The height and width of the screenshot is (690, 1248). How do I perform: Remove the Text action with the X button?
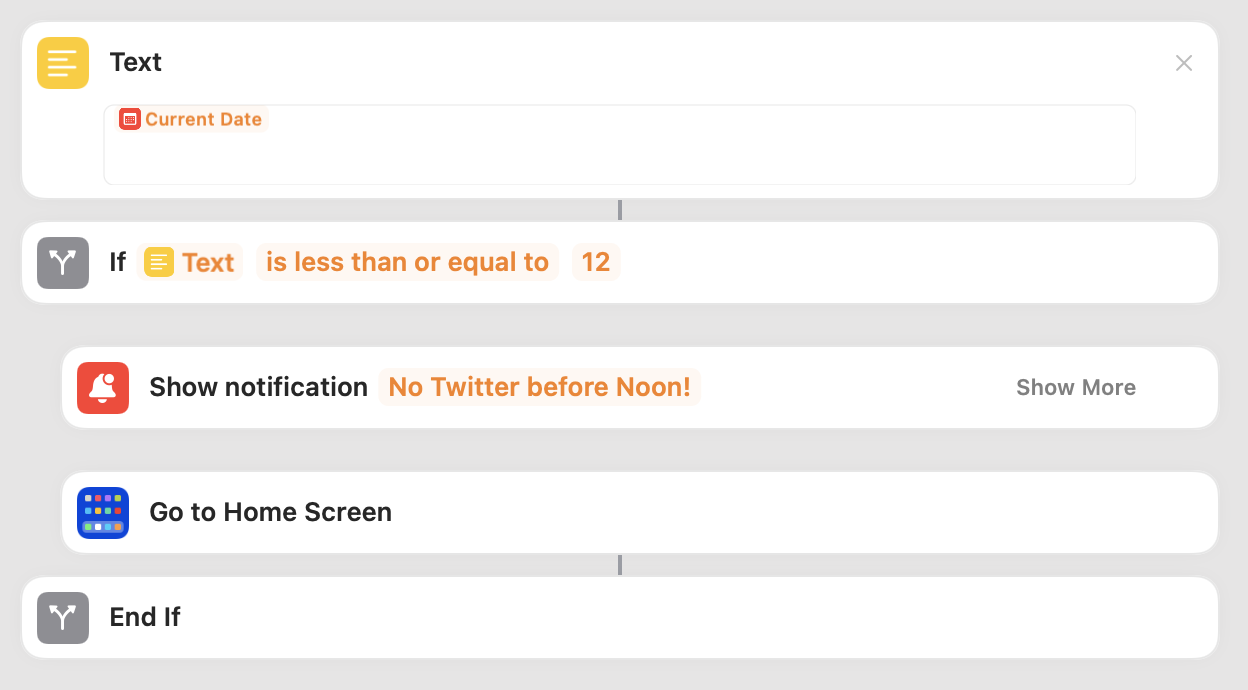1184,62
